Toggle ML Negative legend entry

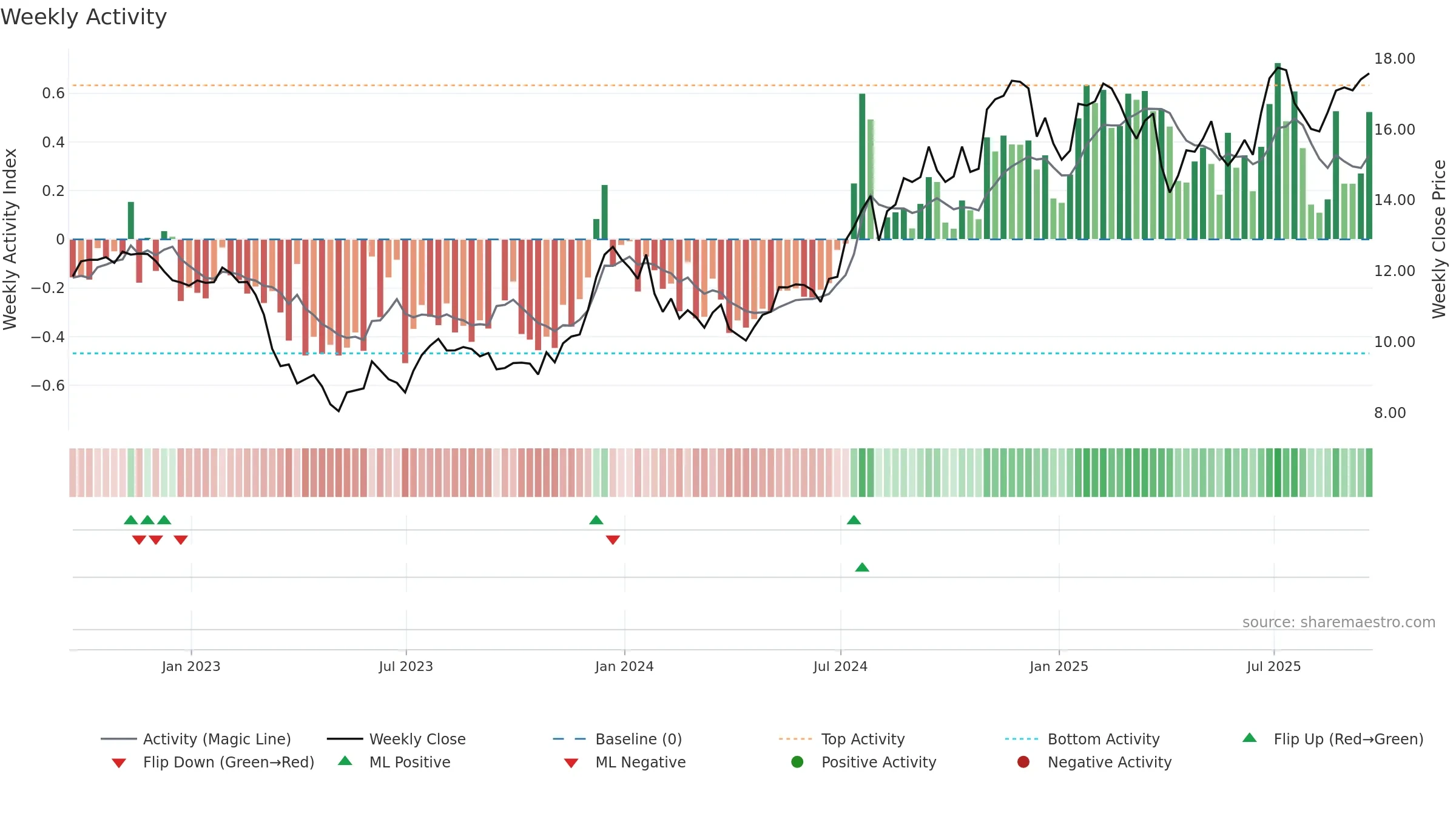click(x=625, y=762)
